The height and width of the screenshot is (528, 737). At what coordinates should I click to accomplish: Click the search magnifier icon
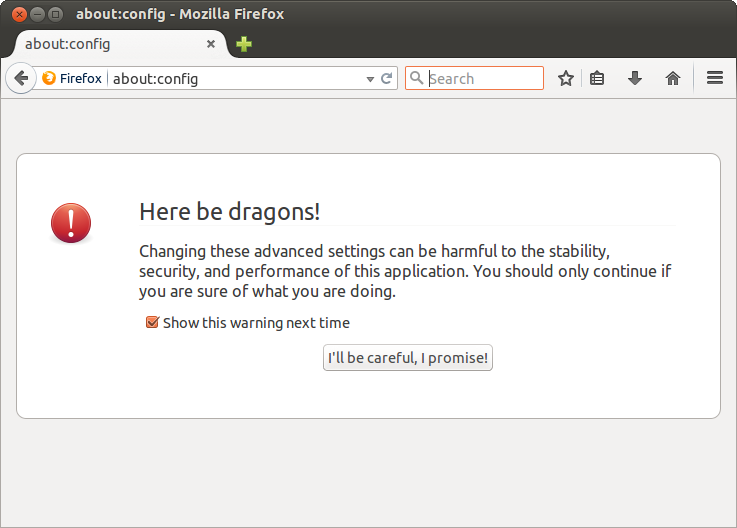pyautogui.click(x=416, y=78)
